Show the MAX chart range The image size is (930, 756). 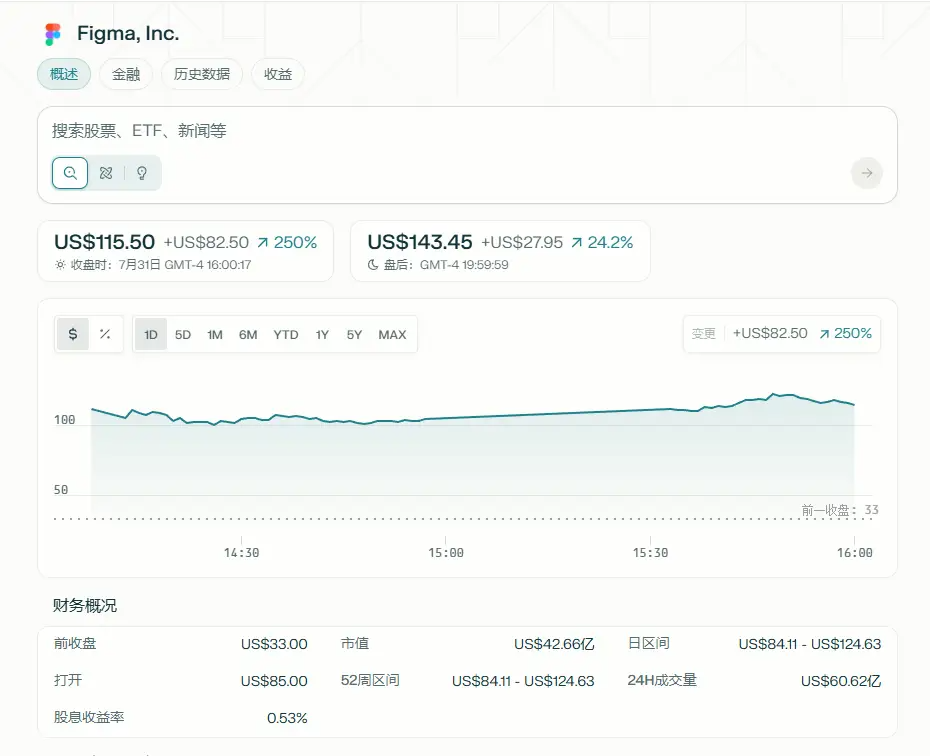392,335
